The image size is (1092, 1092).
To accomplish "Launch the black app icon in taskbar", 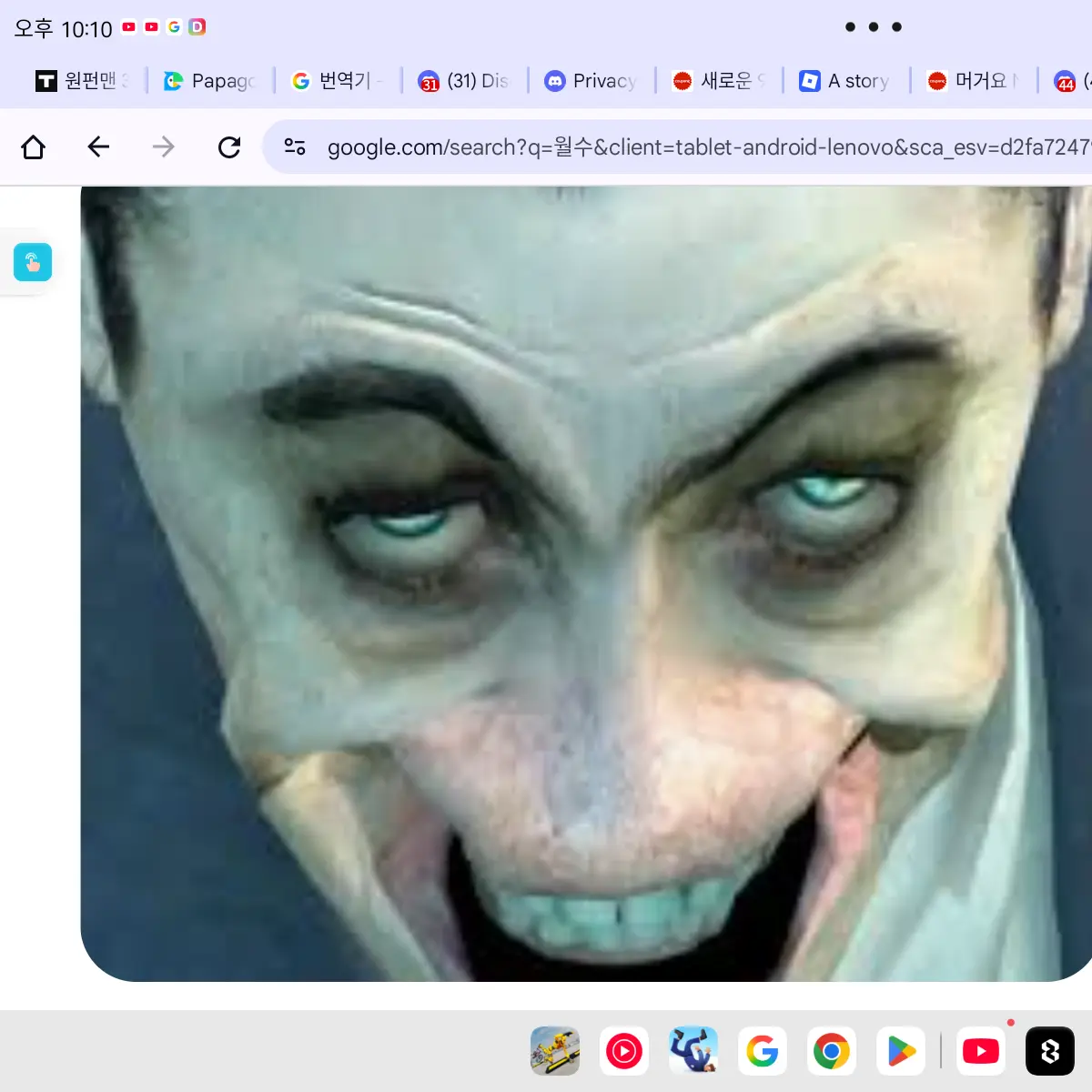I will coord(1050,1052).
